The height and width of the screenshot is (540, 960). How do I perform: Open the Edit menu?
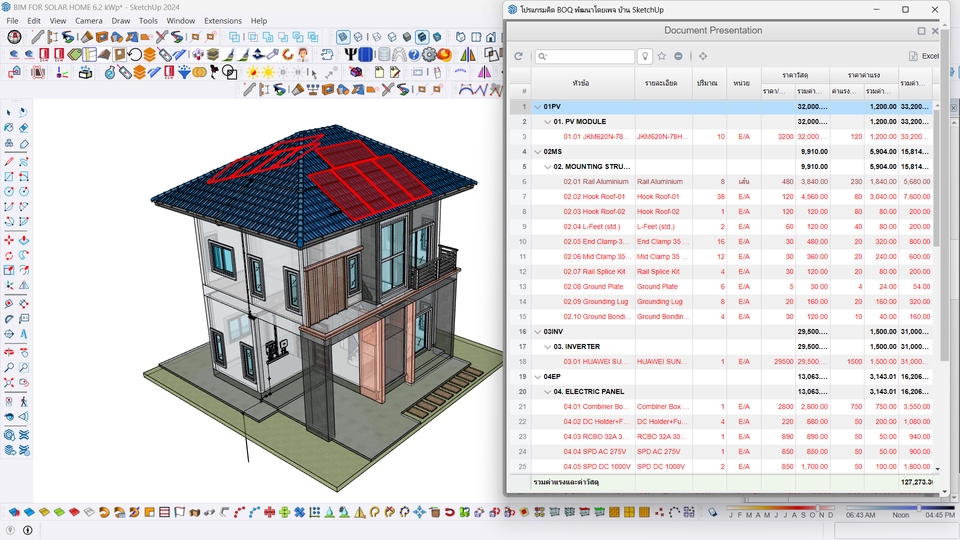tap(34, 21)
